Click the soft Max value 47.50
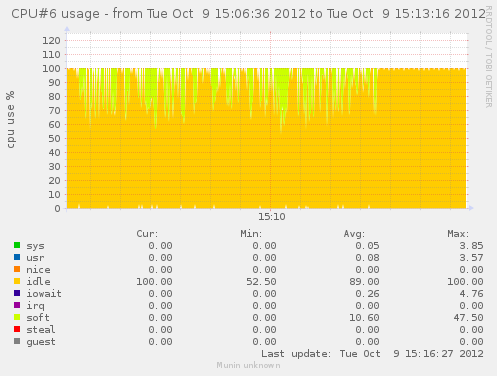 (x=468, y=318)
